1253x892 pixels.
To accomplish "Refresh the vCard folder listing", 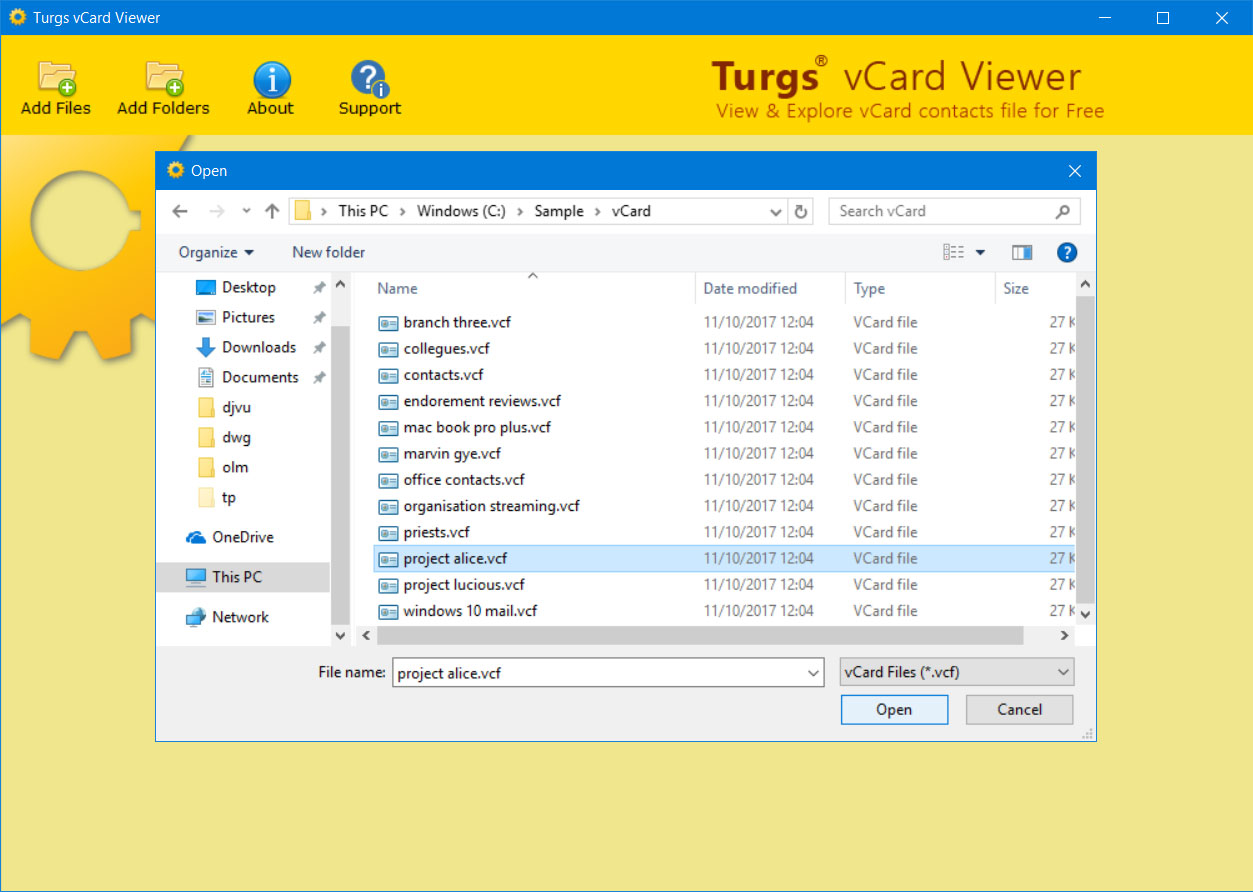I will tap(800, 211).
